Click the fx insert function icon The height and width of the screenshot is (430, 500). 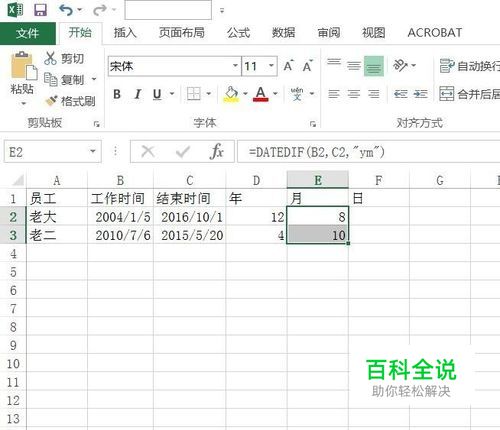pyautogui.click(x=217, y=152)
